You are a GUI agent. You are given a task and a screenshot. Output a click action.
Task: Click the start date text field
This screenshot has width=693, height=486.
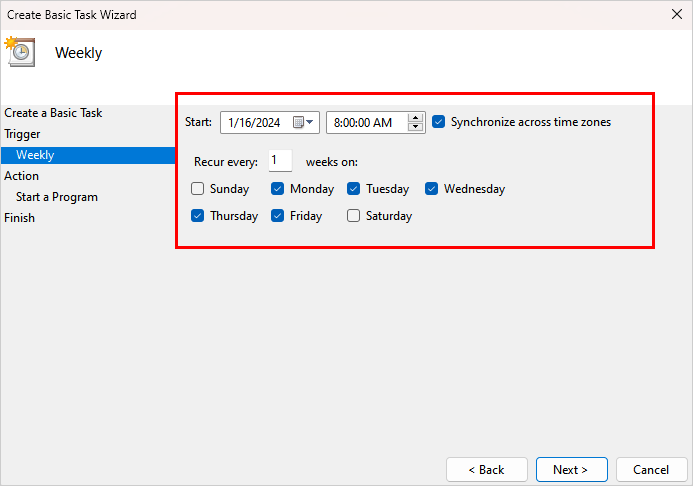pos(255,123)
